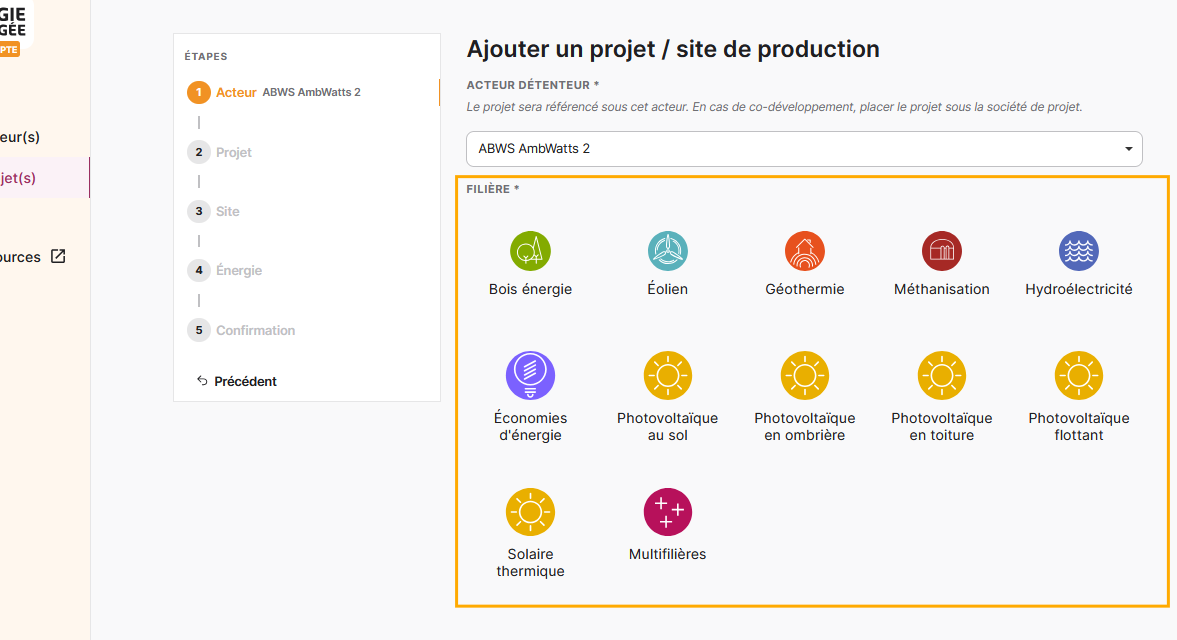Click the Géothermie label

tap(805, 289)
